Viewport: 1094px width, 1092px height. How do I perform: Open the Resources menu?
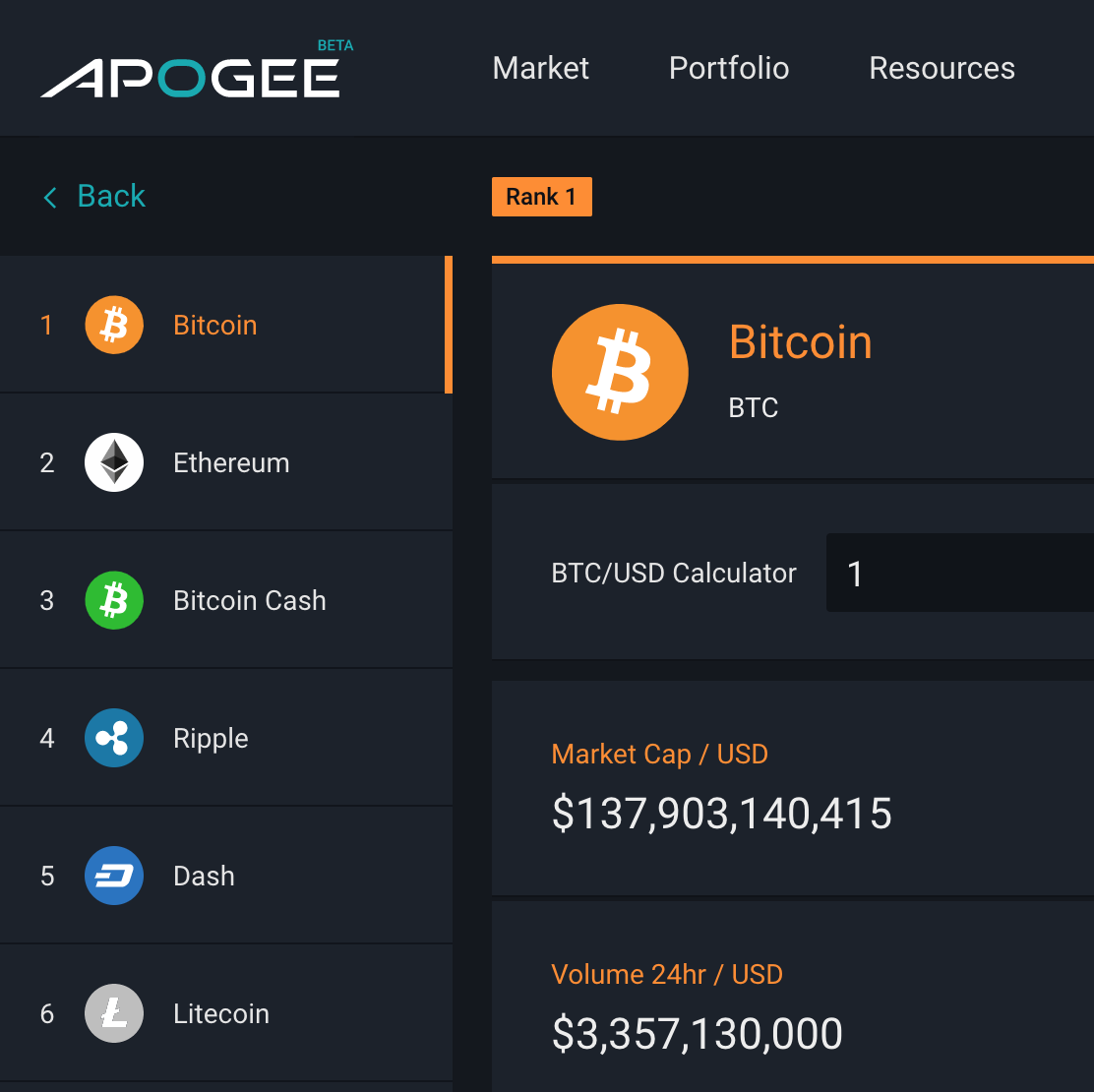coord(942,68)
